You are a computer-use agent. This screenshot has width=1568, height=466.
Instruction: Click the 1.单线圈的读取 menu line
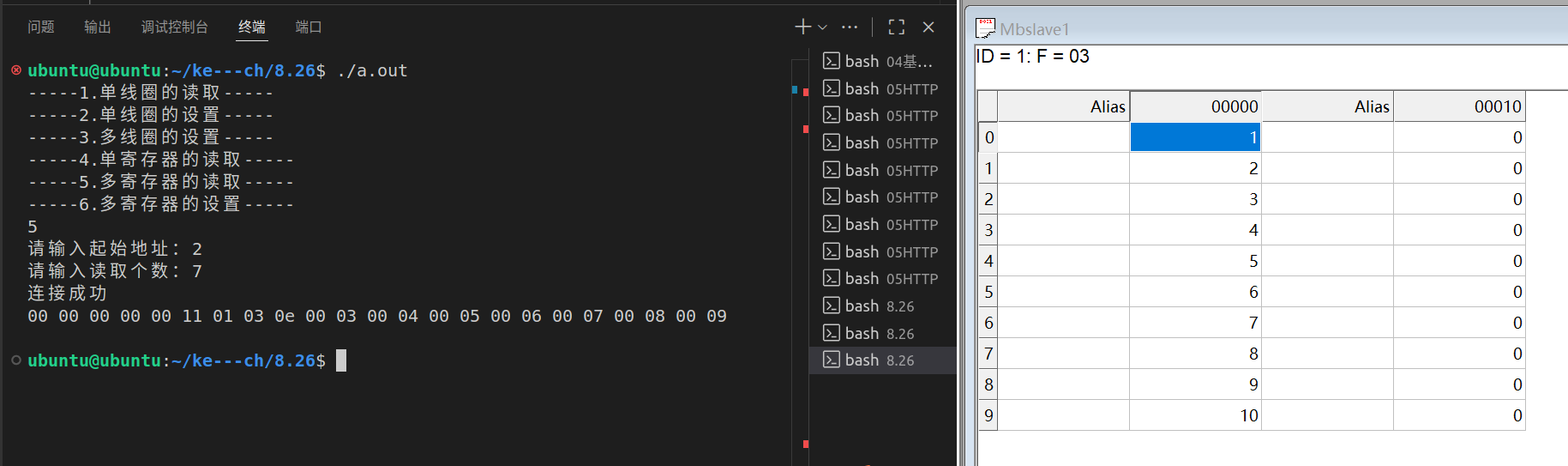(151, 93)
